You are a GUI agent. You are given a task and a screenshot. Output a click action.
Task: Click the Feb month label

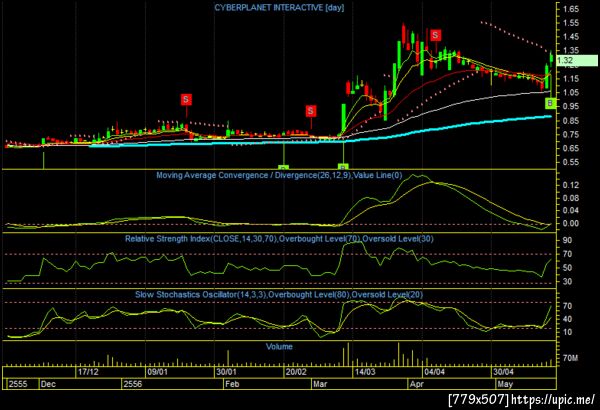click(x=232, y=384)
